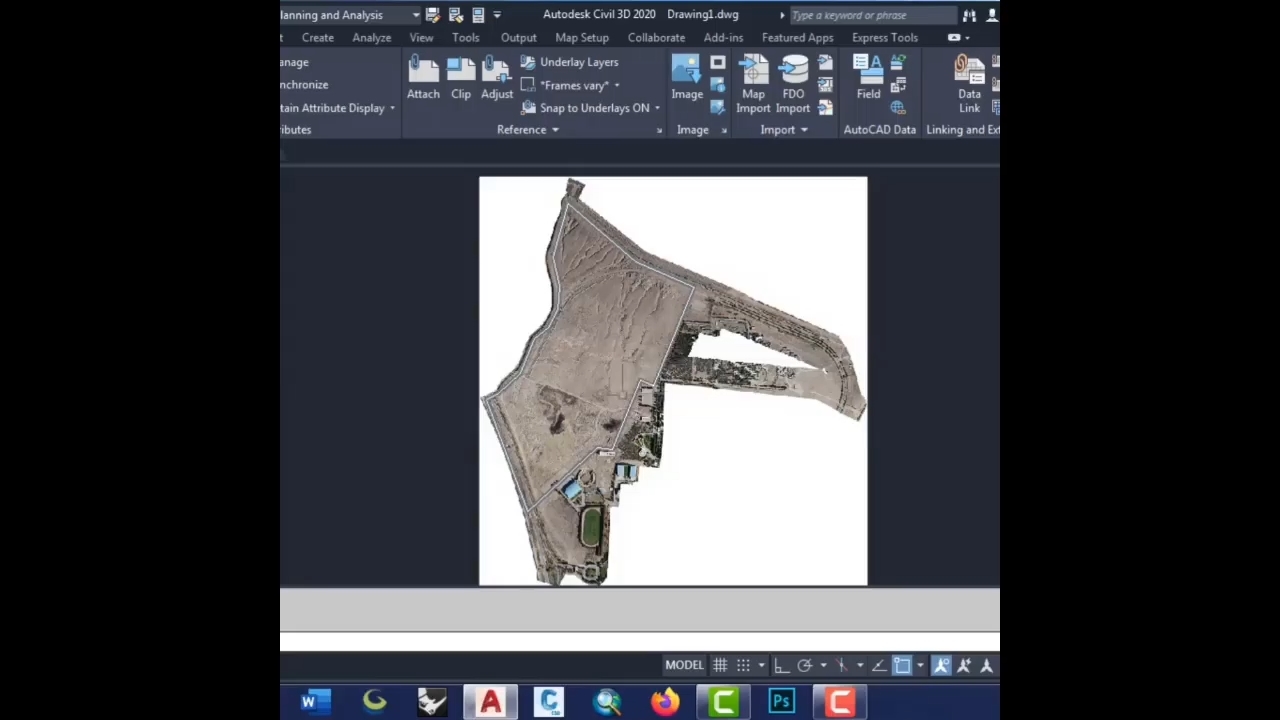Open Photoshop from the taskbar

click(x=781, y=702)
